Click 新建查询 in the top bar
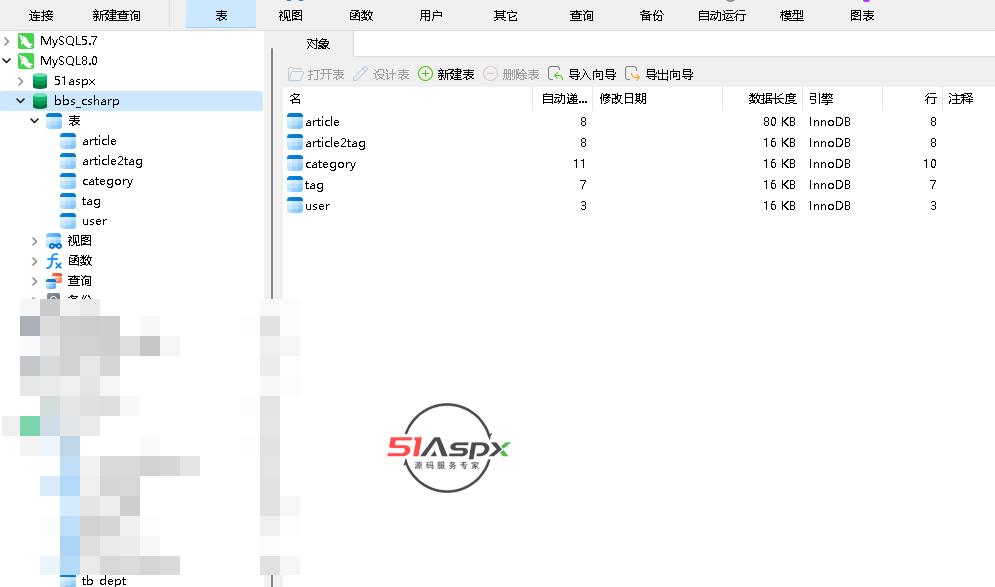This screenshot has width=995, height=587. tap(116, 15)
